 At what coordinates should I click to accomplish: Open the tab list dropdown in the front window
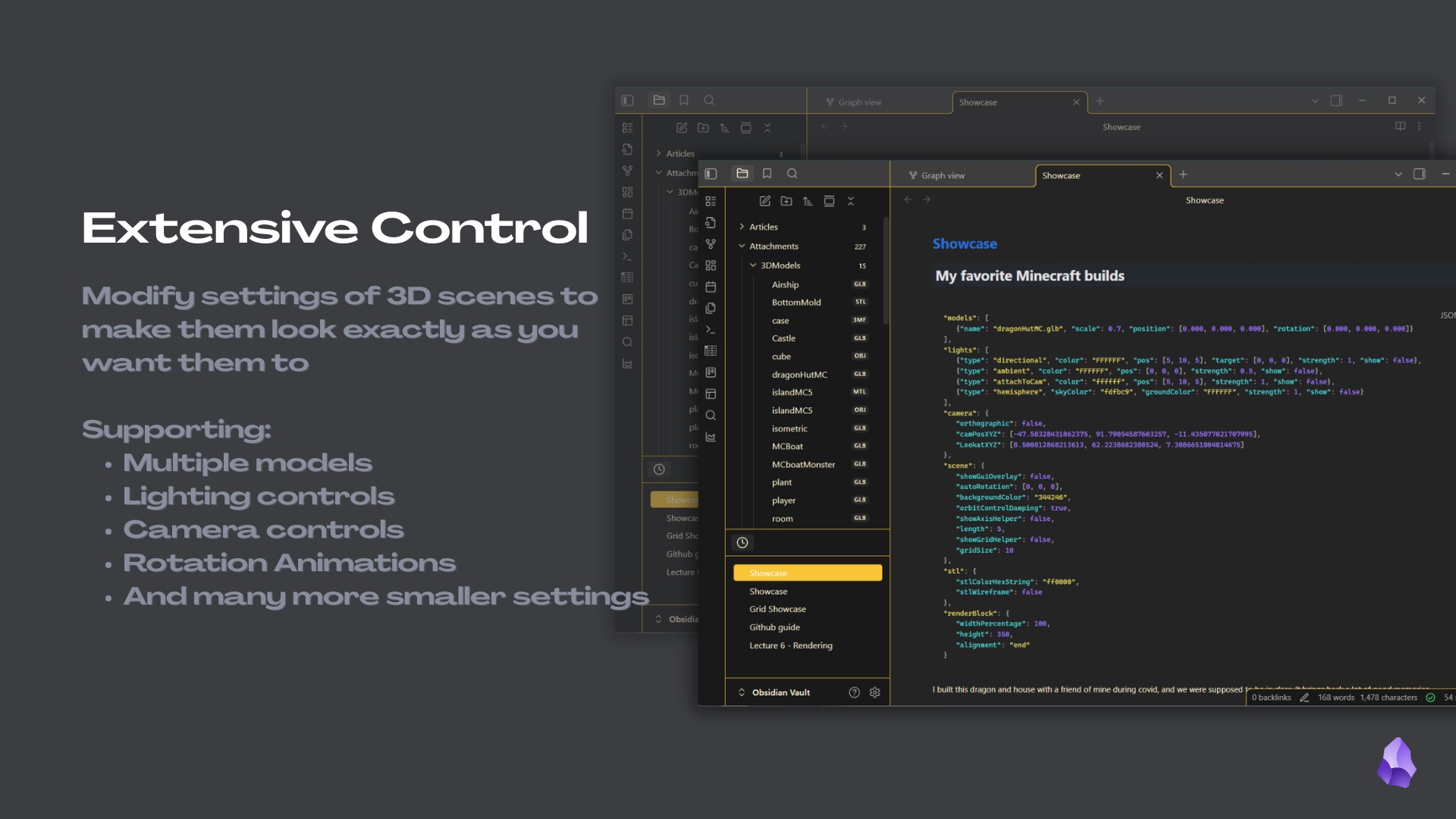(x=1398, y=174)
